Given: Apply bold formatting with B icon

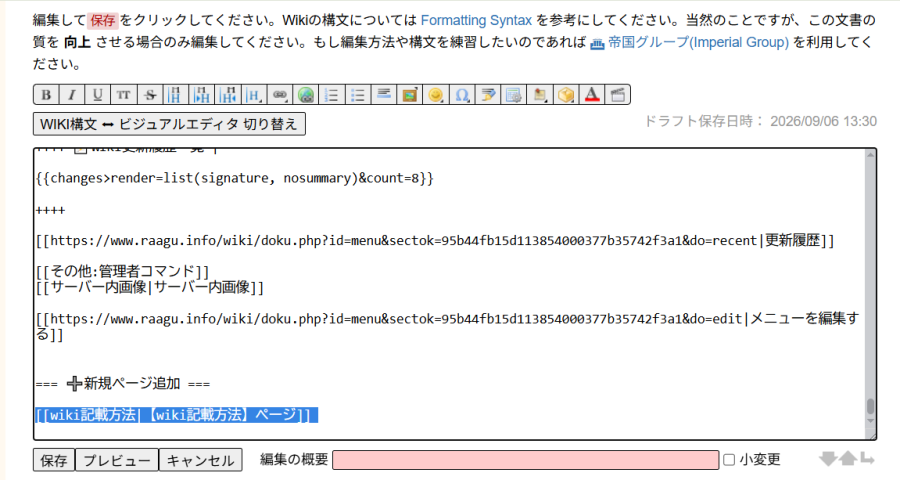Looking at the screenshot, I should (46, 95).
